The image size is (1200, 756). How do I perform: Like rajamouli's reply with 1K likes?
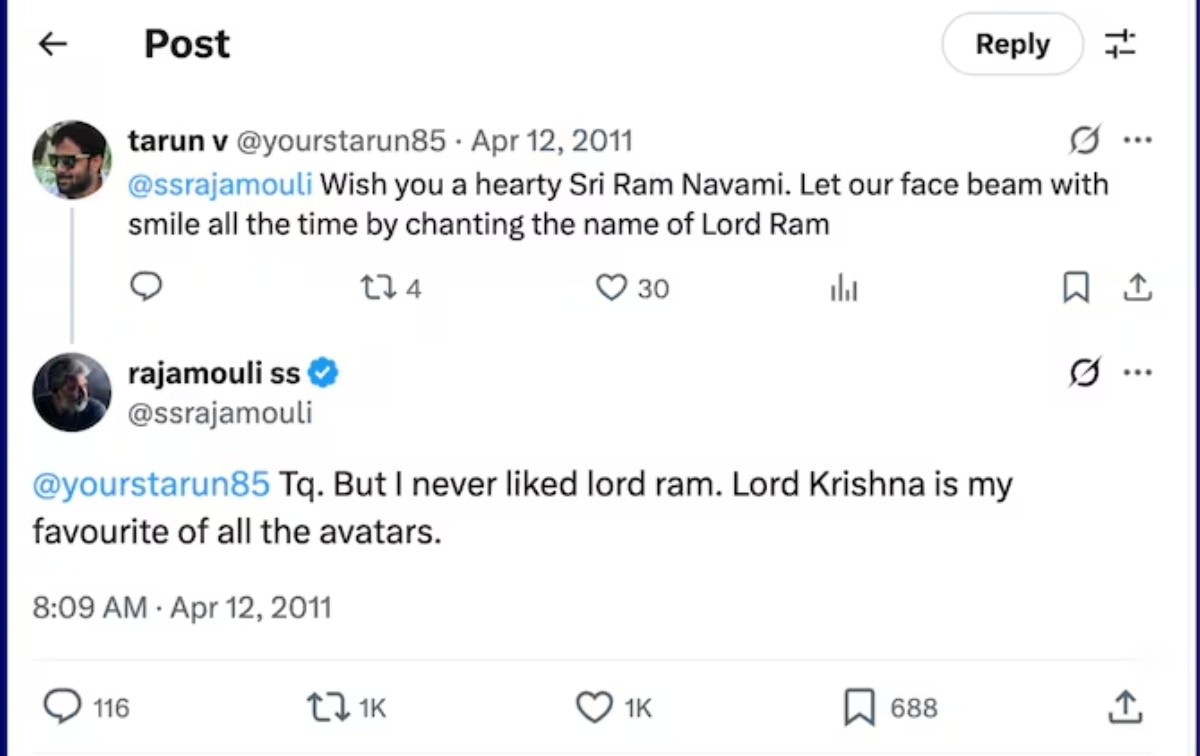click(x=594, y=708)
